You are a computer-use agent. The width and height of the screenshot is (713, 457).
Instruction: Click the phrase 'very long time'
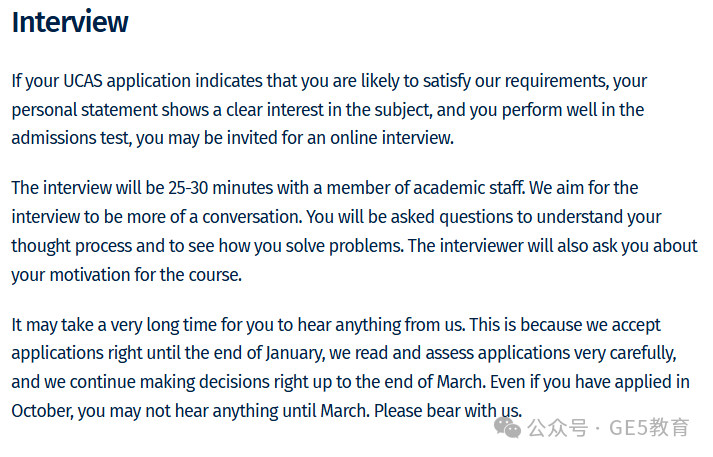[164, 326]
